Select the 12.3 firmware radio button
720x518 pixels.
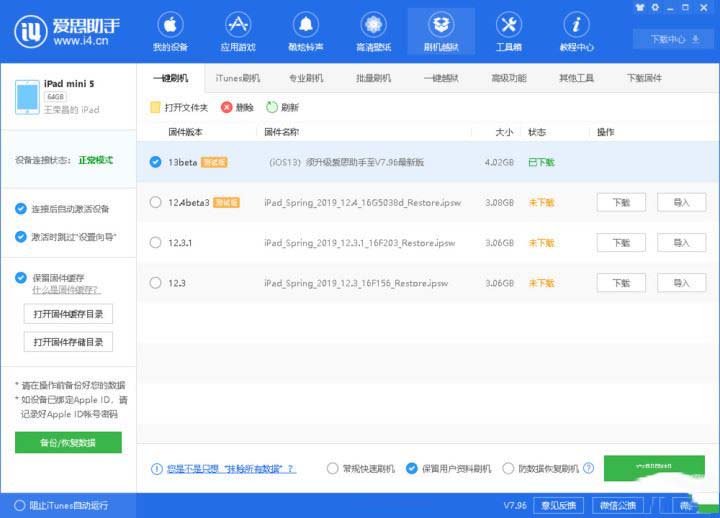coord(156,283)
